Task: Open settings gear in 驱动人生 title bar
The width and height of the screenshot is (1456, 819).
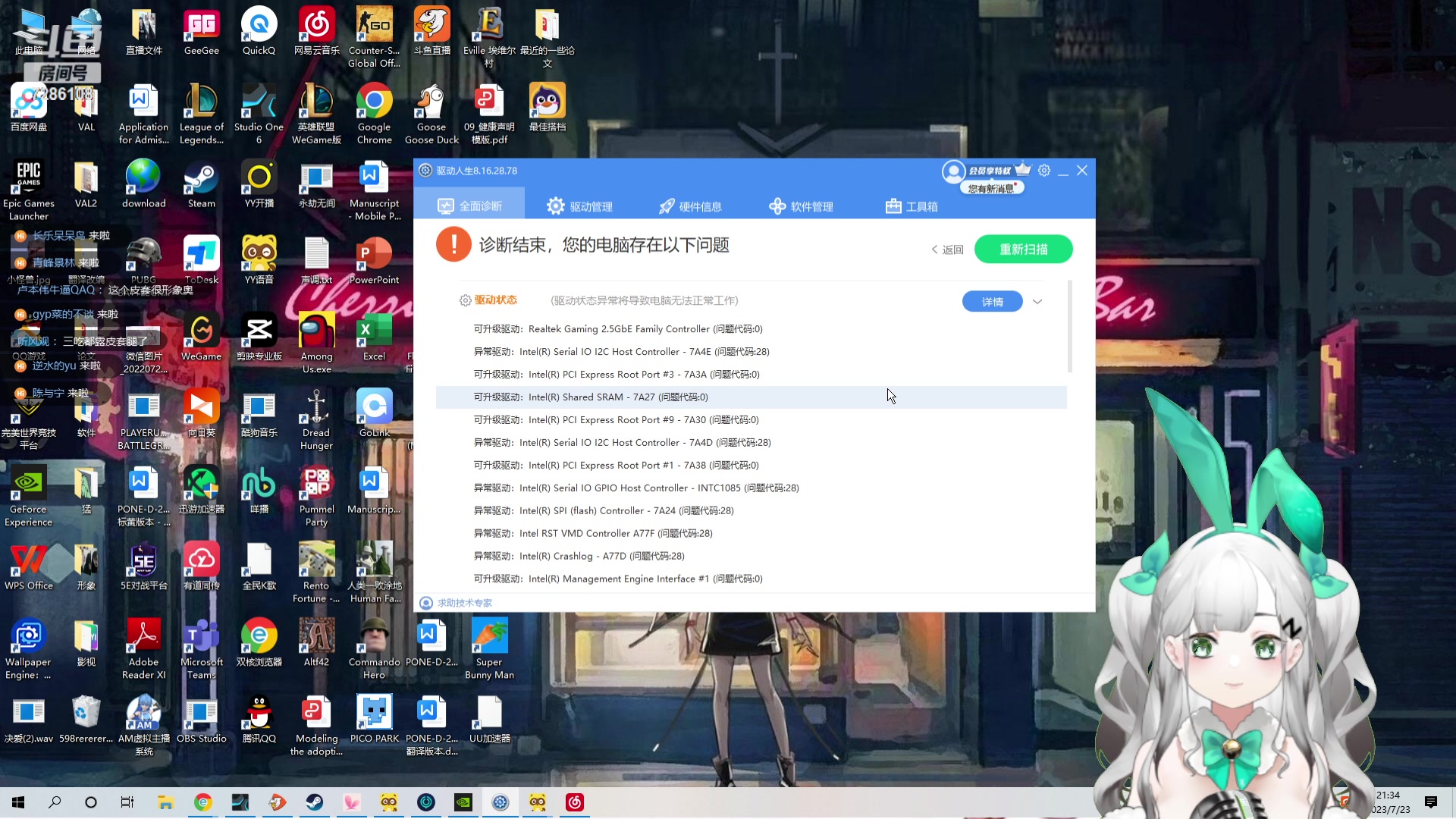Action: pyautogui.click(x=1044, y=171)
